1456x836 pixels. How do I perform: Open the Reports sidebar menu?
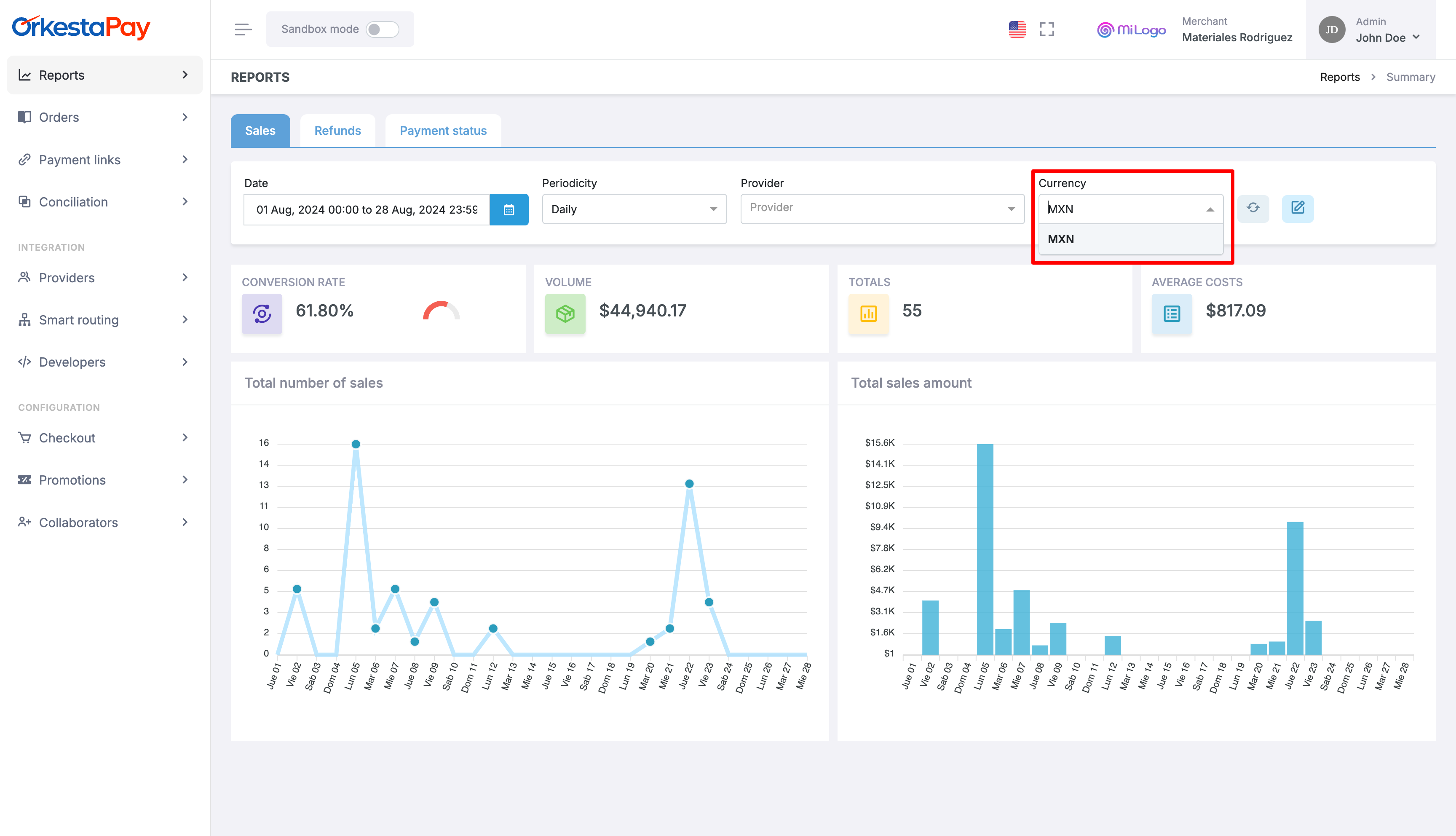[104, 75]
